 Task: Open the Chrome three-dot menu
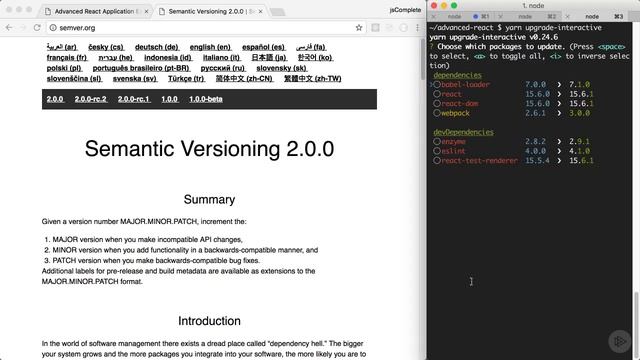tap(417, 28)
